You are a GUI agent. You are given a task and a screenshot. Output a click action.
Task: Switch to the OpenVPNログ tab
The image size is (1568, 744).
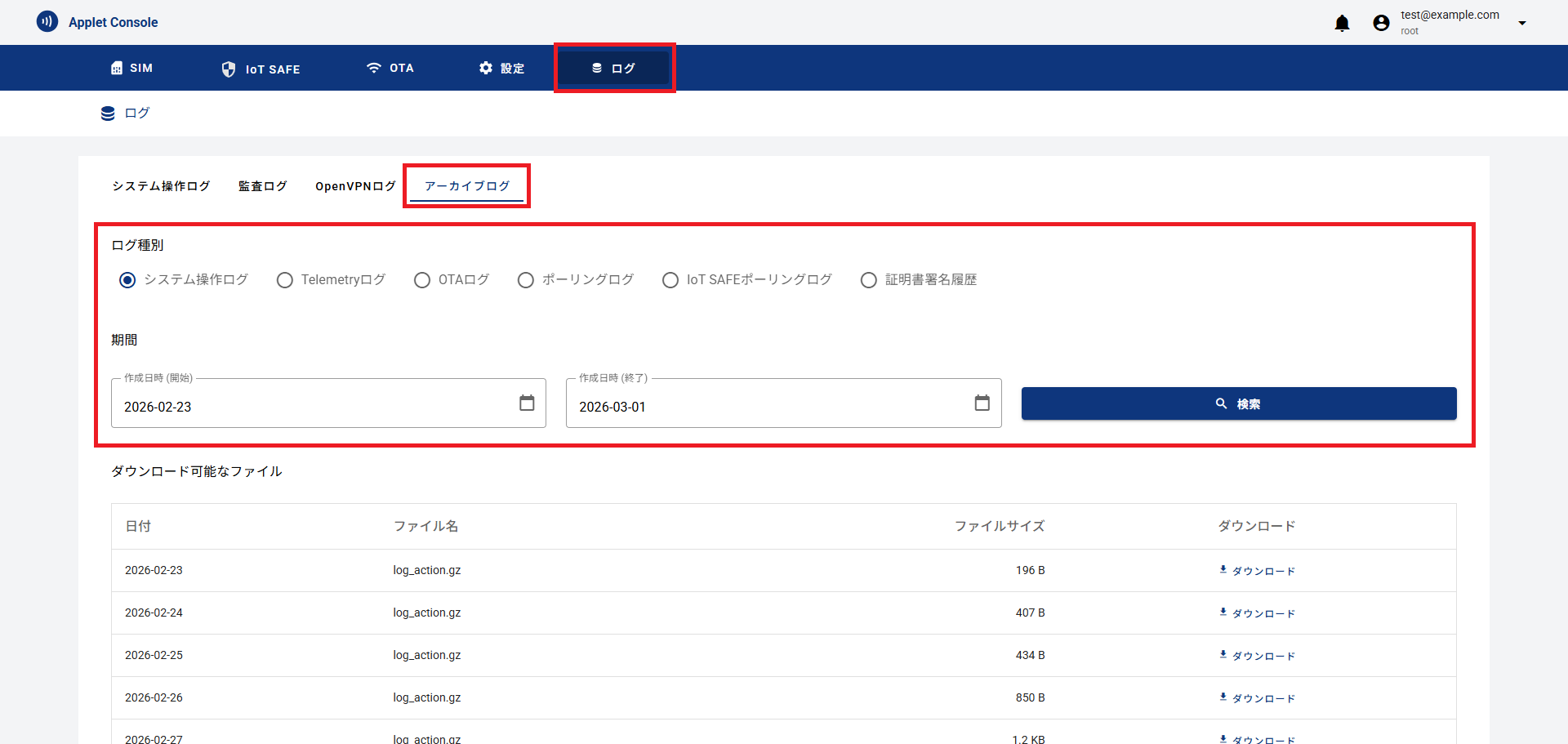(355, 186)
